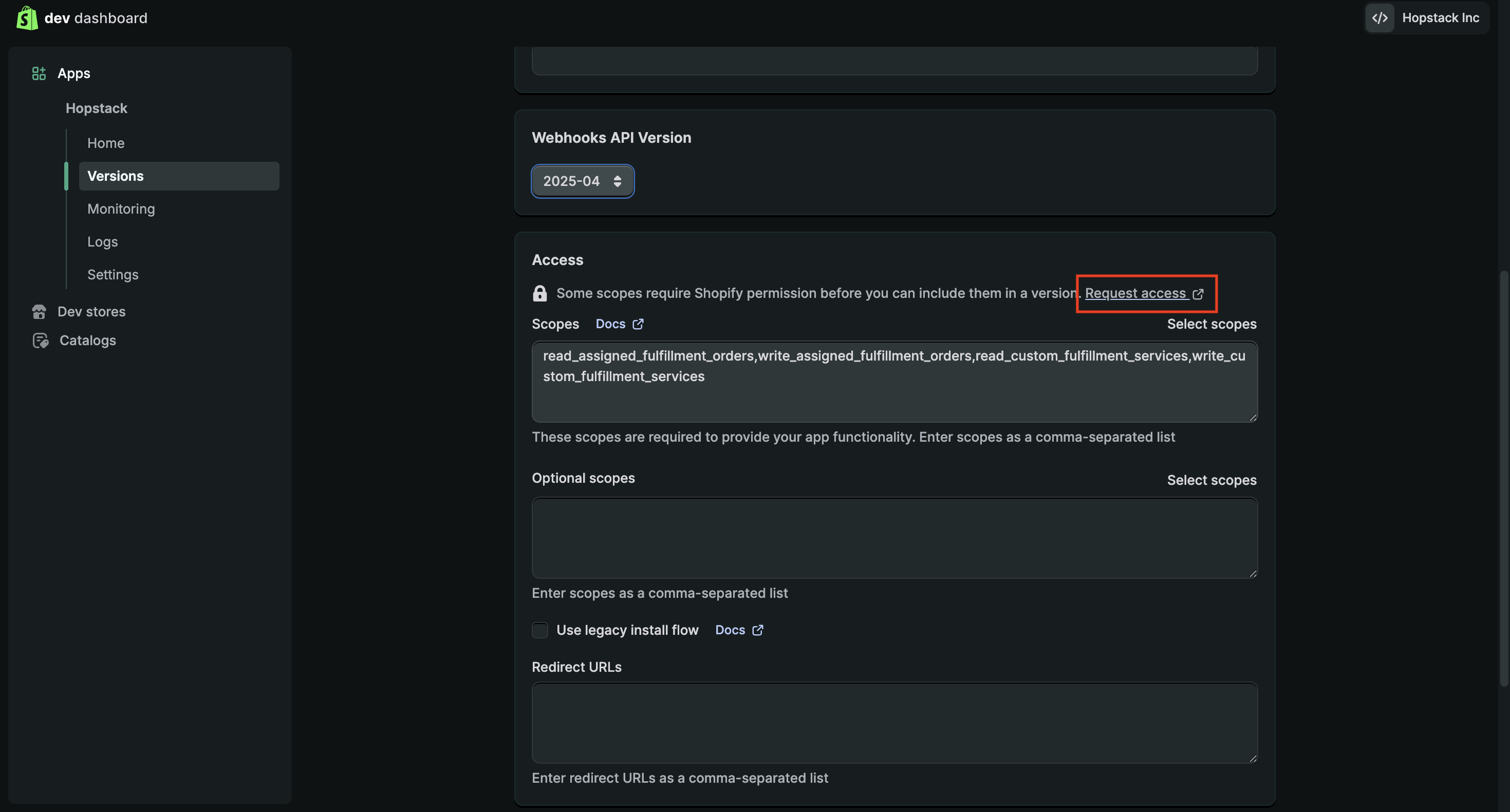Click the Request access link
The image size is (1510, 812).
click(x=1135, y=293)
